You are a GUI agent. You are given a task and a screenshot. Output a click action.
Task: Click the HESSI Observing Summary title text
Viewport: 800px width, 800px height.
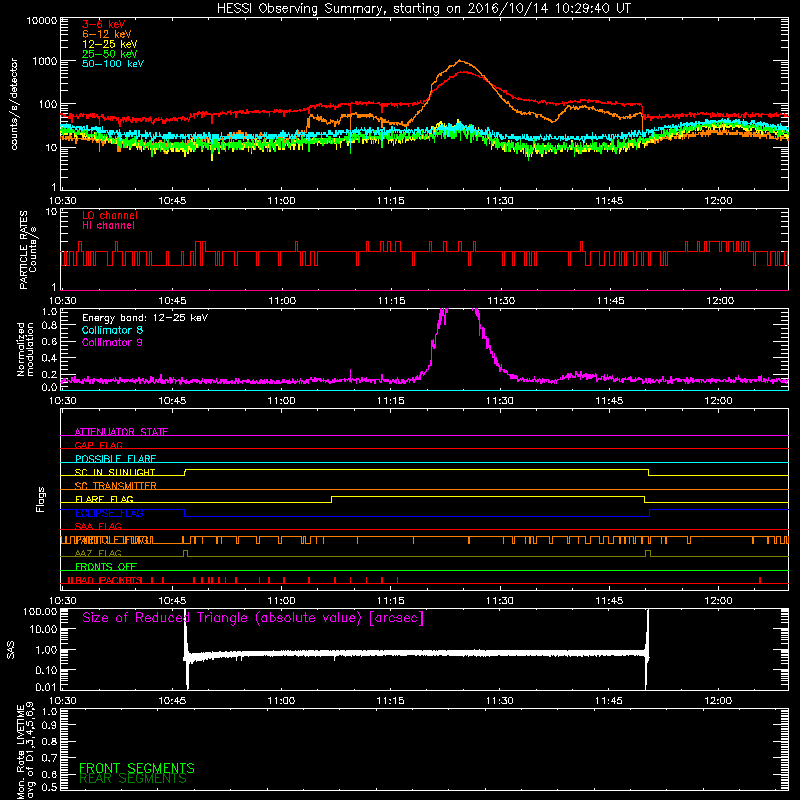[423, 9]
